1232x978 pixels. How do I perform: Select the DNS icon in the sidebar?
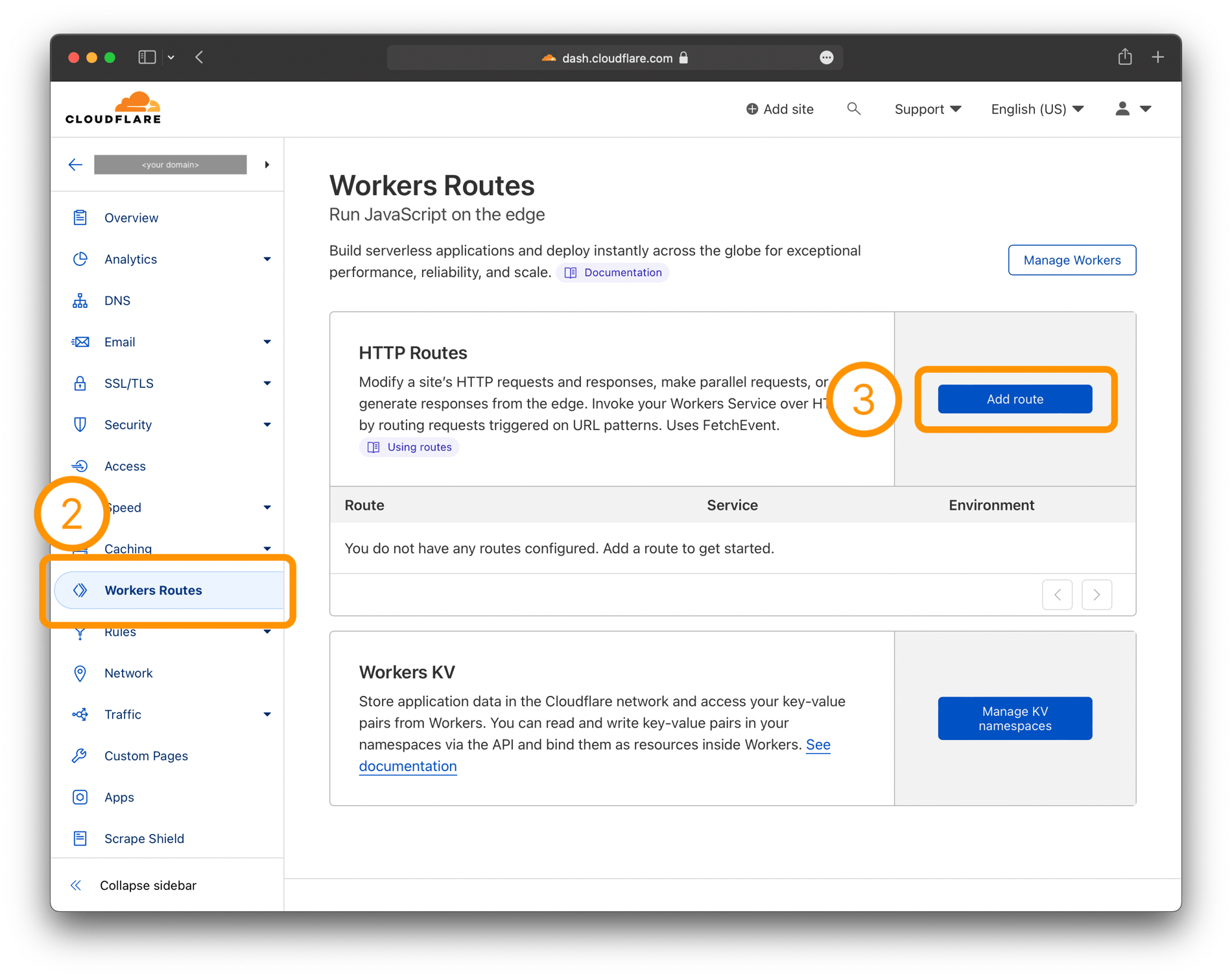point(80,300)
